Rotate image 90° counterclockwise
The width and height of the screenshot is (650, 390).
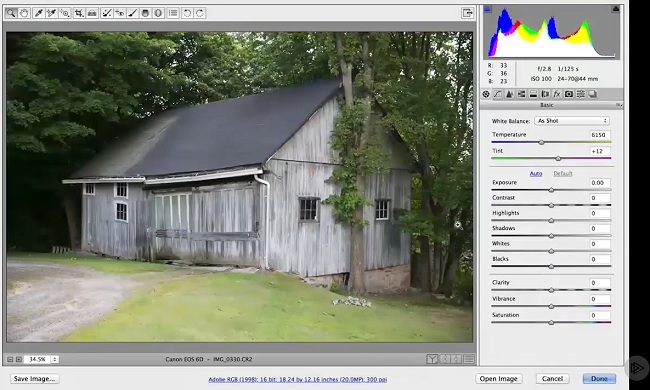[x=187, y=13]
